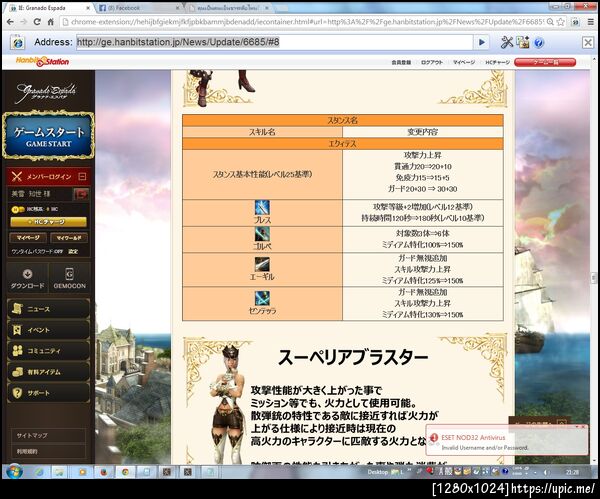Click the ゴルペ skill icon
Viewport: 600px width, 499px height.
(262, 234)
